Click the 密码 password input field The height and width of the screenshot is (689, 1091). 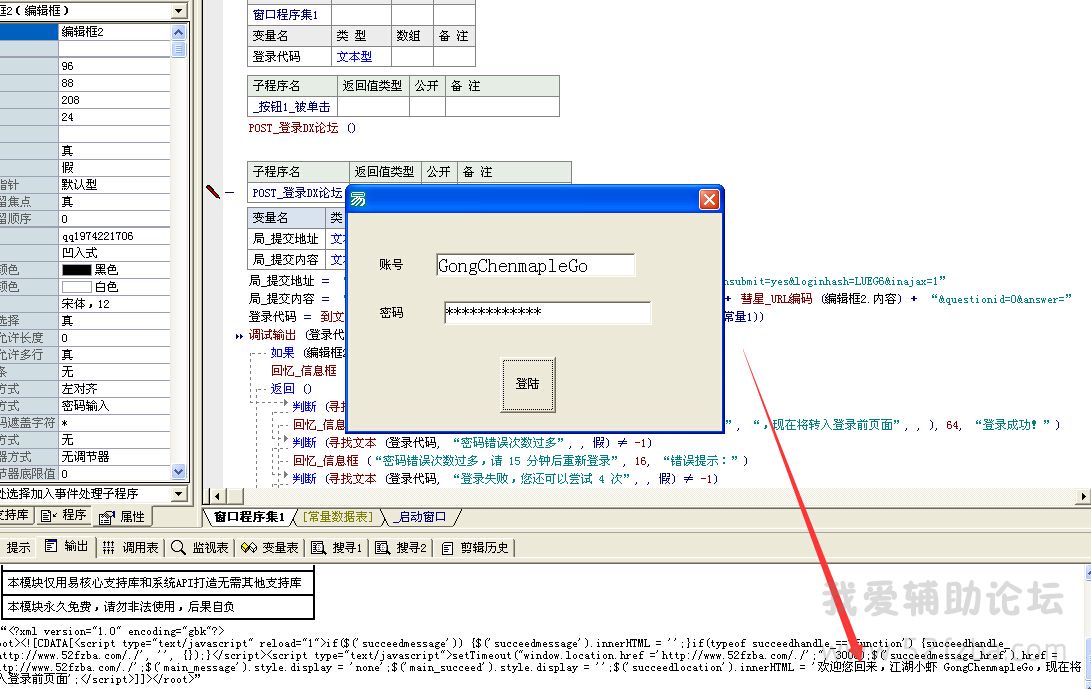pyautogui.click(x=547, y=313)
